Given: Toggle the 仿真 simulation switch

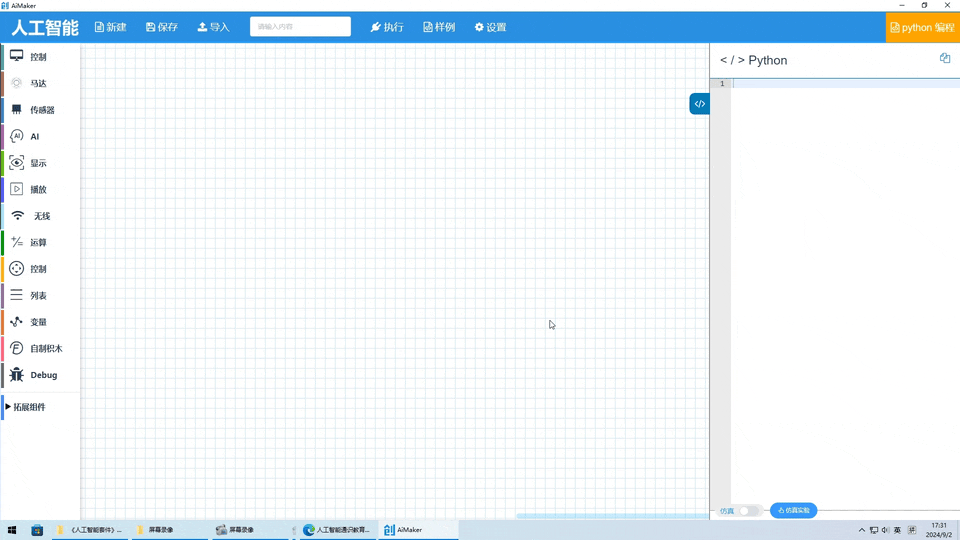Looking at the screenshot, I should 748,511.
